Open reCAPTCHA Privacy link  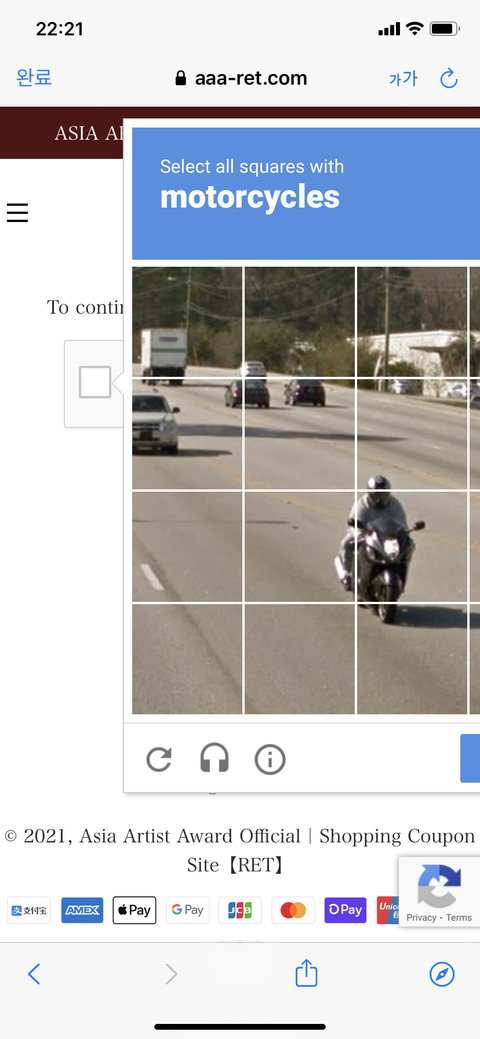click(x=422, y=918)
